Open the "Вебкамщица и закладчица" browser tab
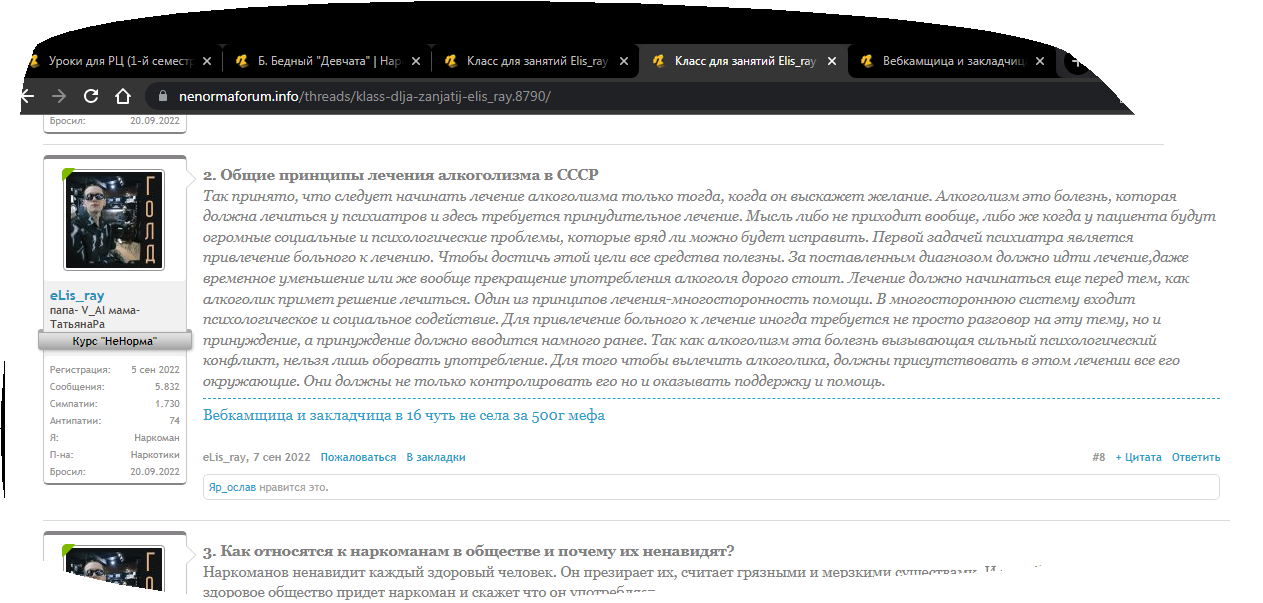This screenshot has height=603, width=1263. pyautogui.click(x=952, y=61)
